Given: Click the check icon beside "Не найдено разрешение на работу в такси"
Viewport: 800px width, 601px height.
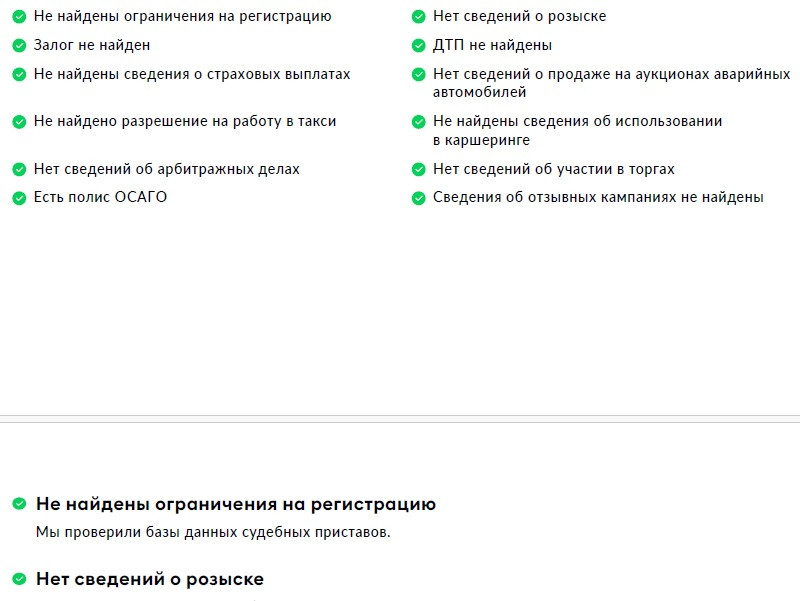Looking at the screenshot, I should pyautogui.click(x=18, y=122).
